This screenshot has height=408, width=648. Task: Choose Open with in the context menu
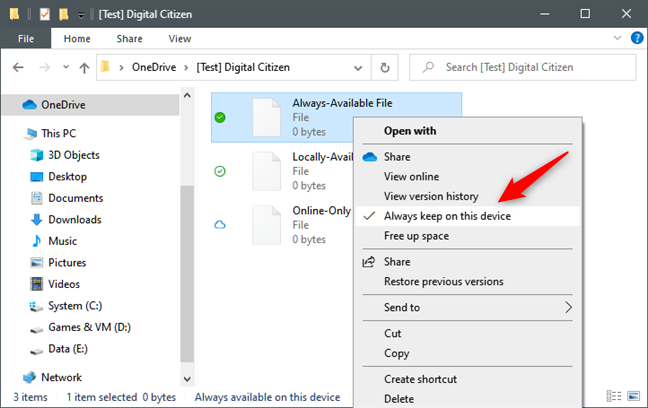[x=468, y=131]
